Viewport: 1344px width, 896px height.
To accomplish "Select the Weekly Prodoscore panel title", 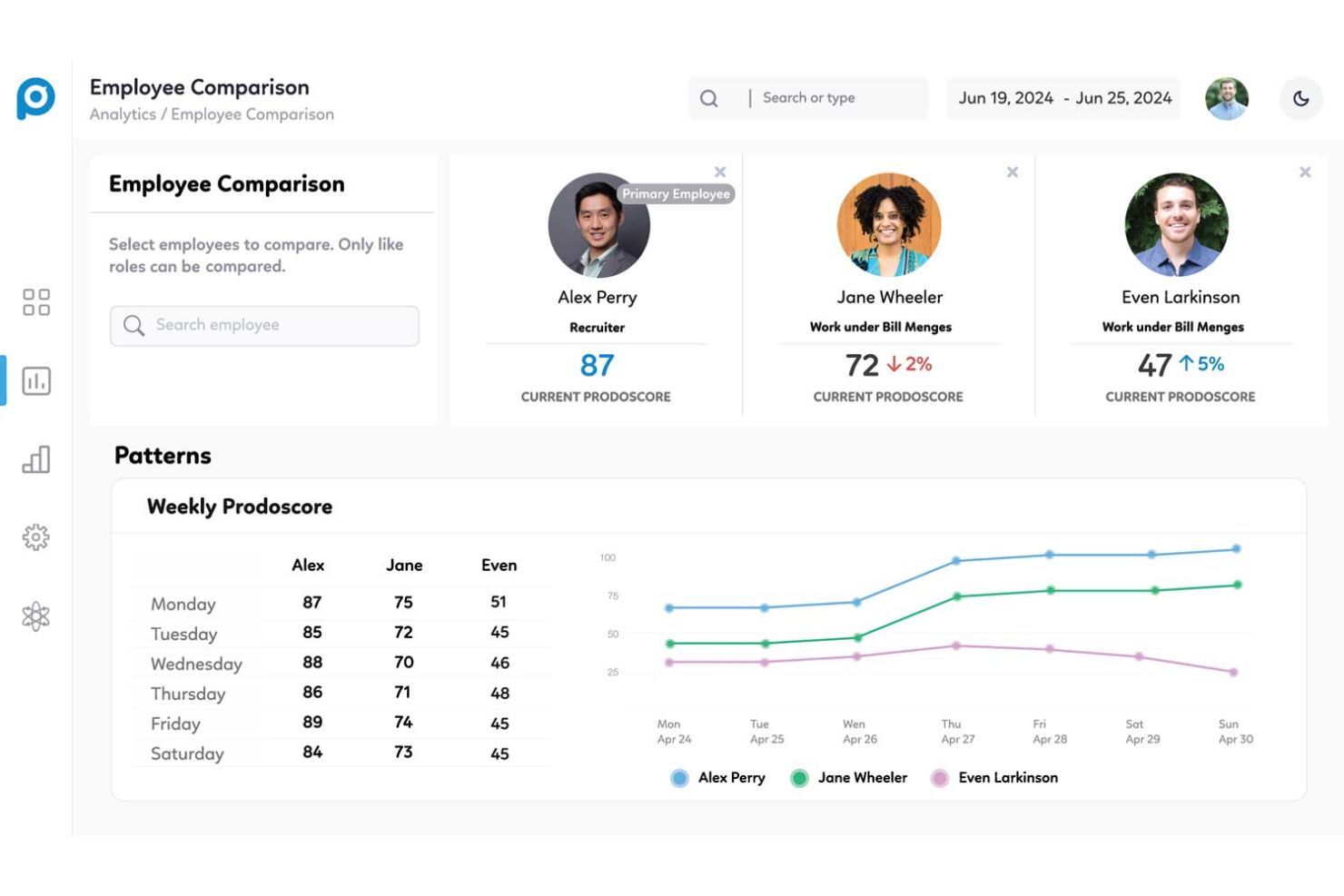I will [x=239, y=507].
